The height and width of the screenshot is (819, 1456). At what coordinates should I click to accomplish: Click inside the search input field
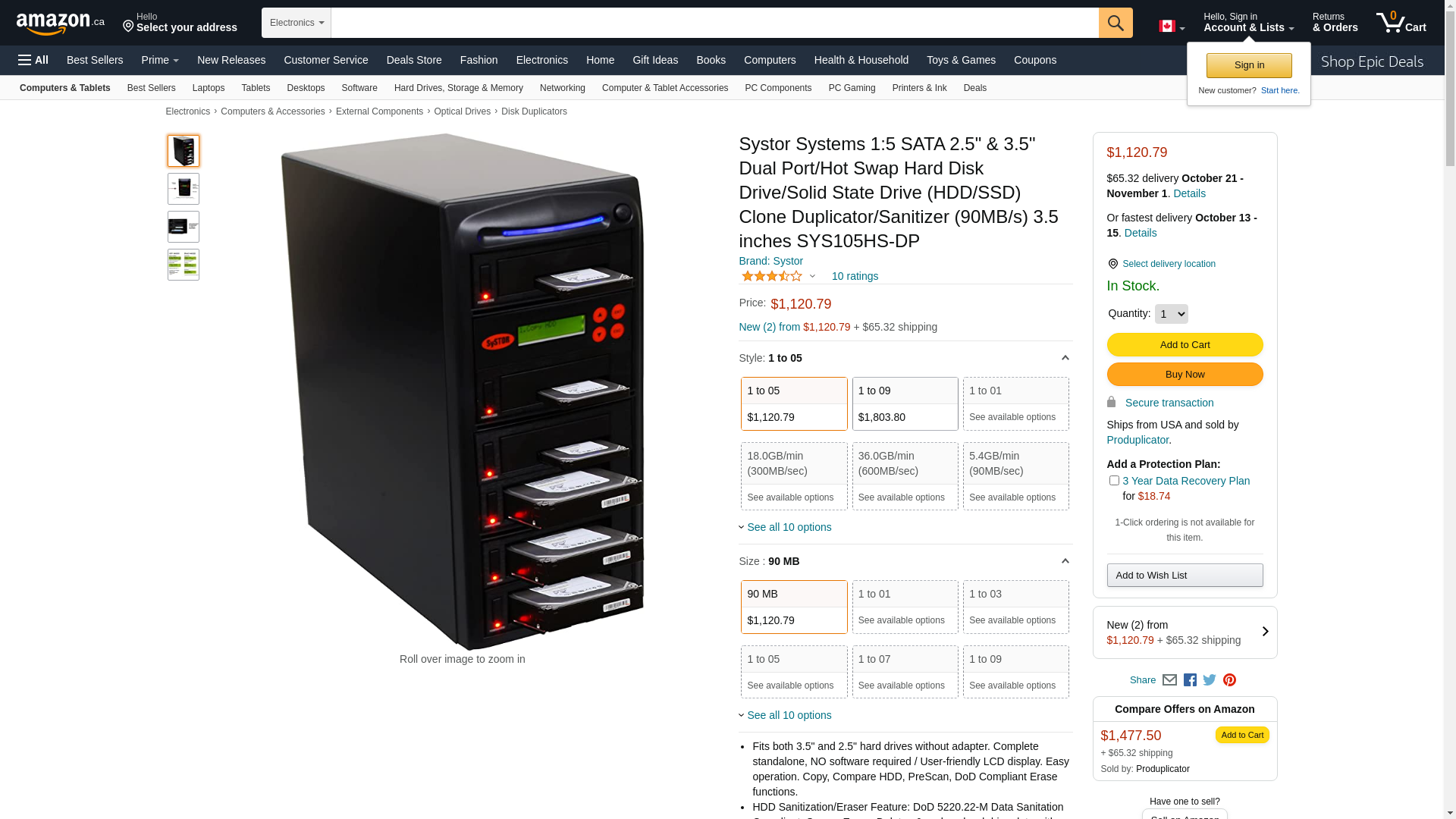[x=714, y=23]
